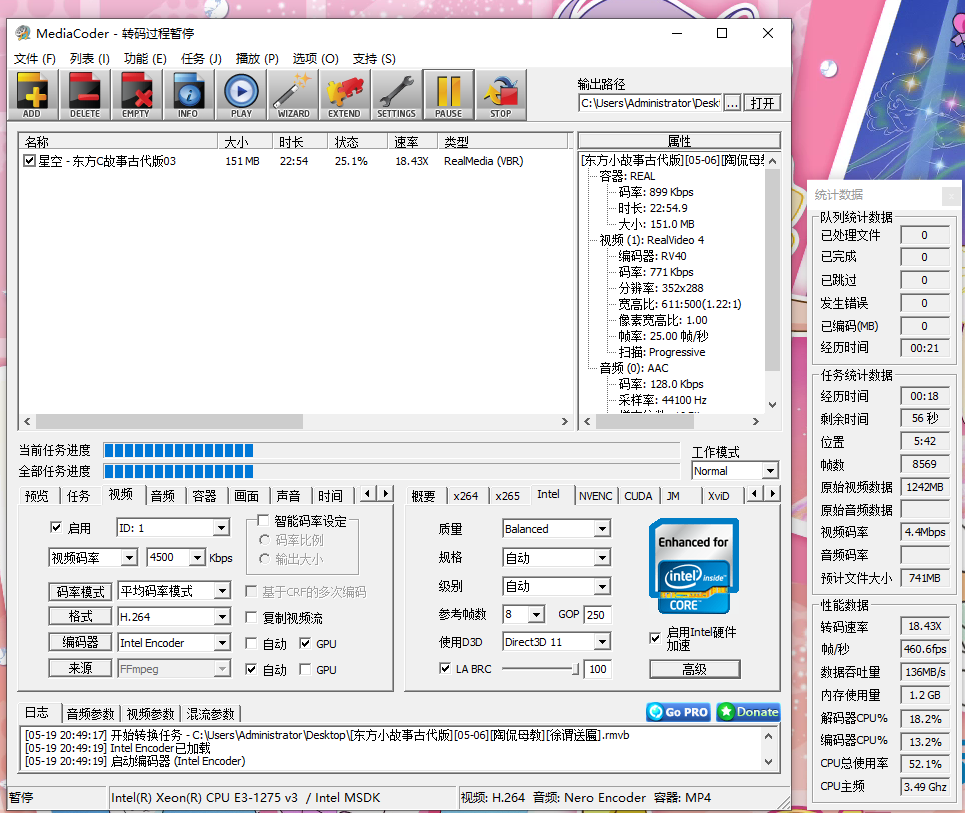
Task: Adjust the LA BRC slider
Action: coord(576,669)
